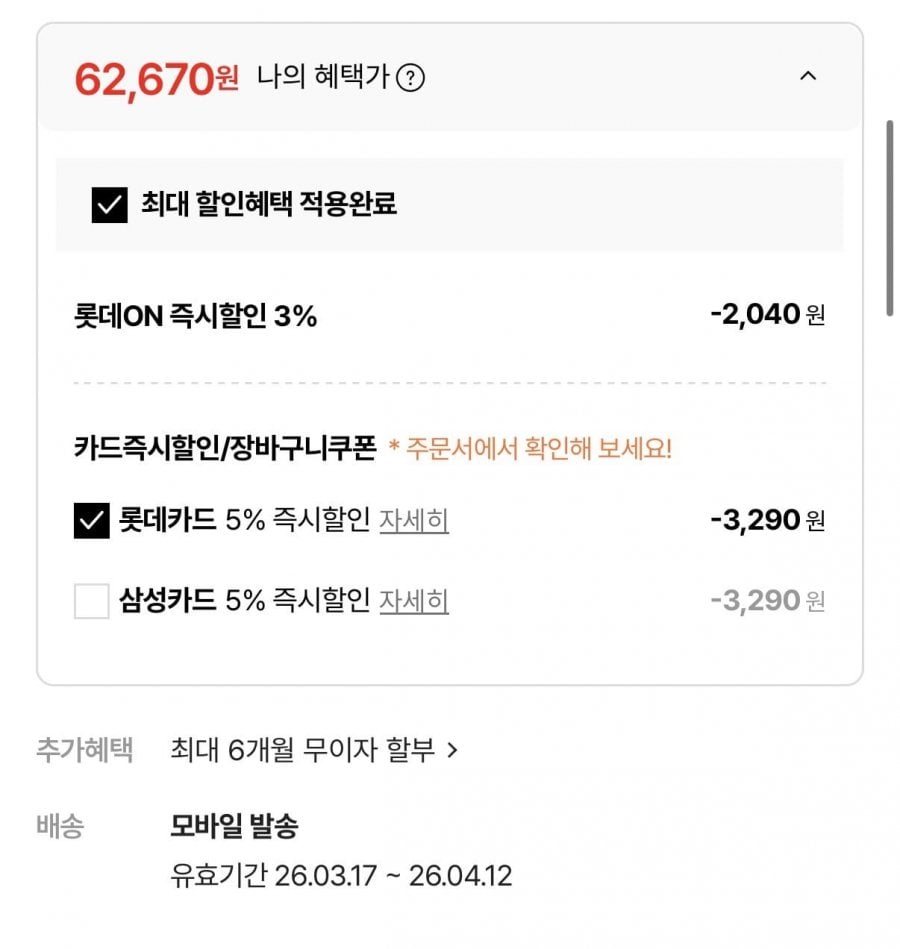The width and height of the screenshot is (900, 949).
Task: Click the red 62,670원 price
Action: click(156, 79)
